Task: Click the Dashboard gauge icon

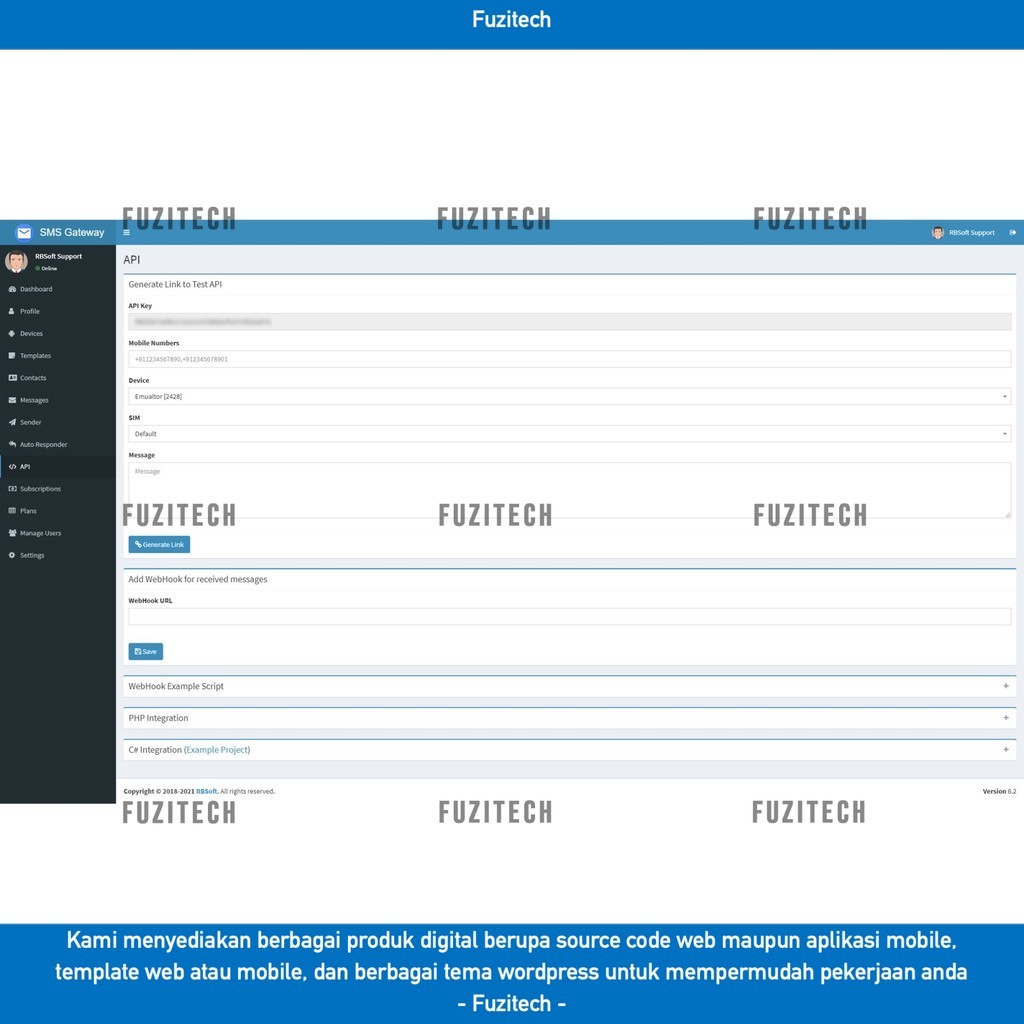Action: click(12, 289)
